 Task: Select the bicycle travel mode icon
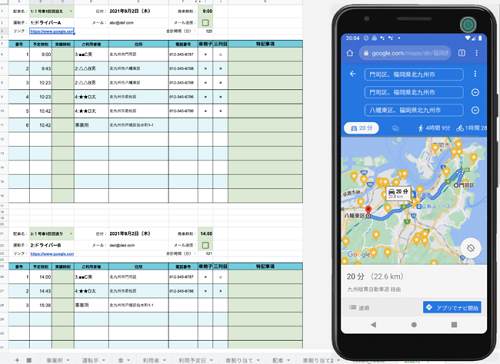pyautogui.click(x=460, y=128)
